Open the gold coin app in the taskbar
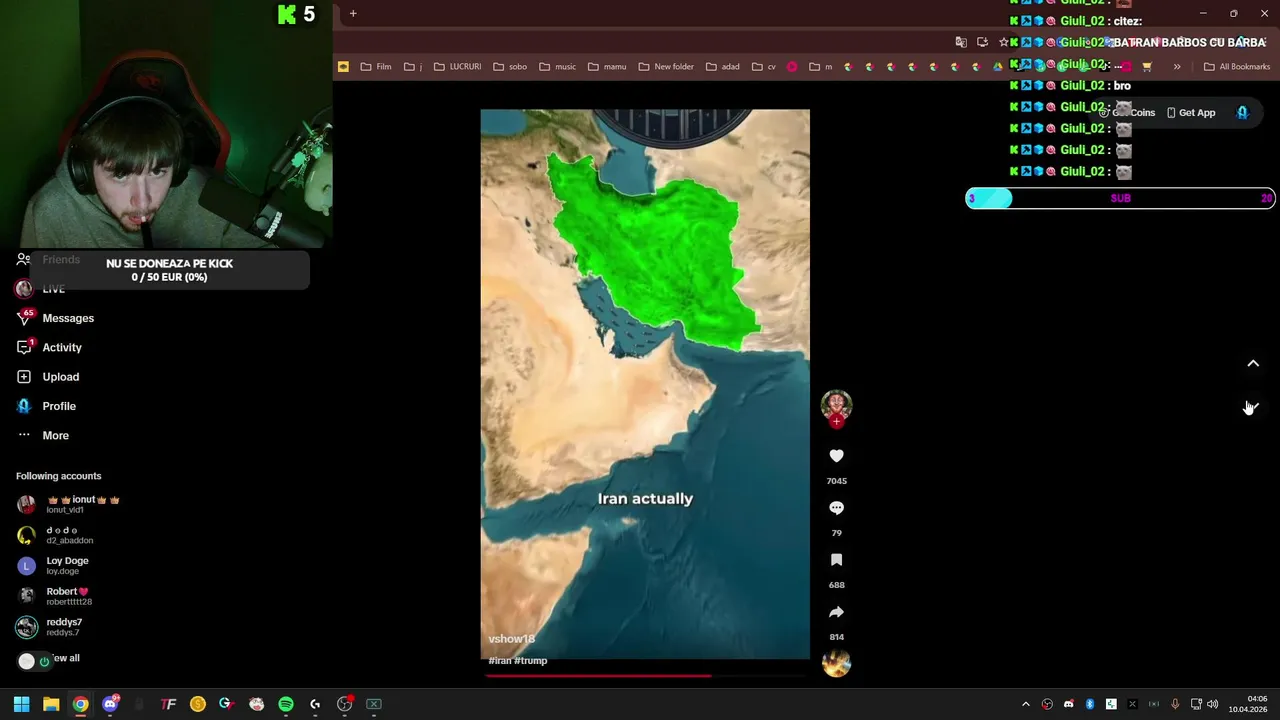The width and height of the screenshot is (1280, 720). [198, 704]
